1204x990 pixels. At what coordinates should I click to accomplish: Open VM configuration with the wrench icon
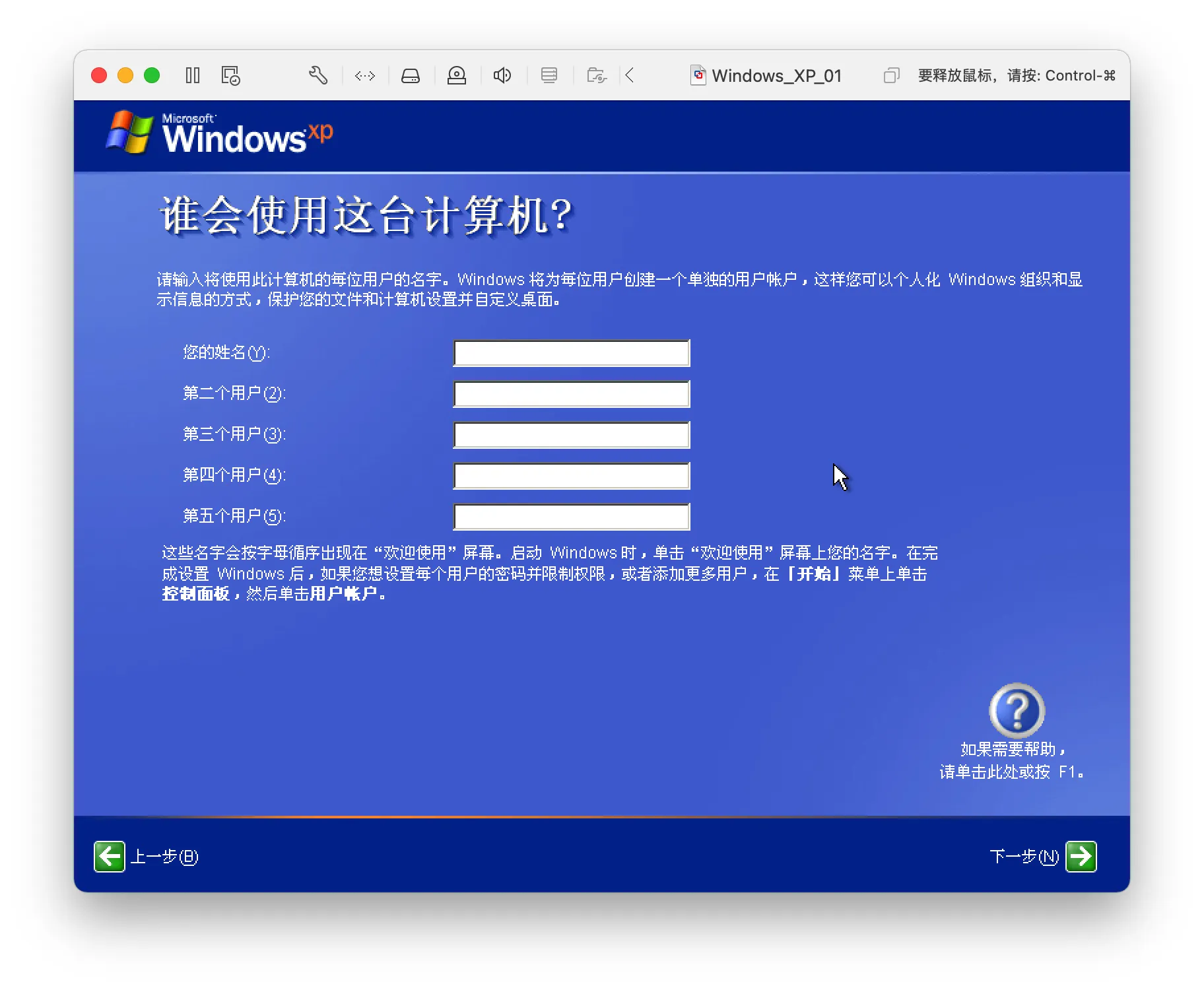coord(318,75)
